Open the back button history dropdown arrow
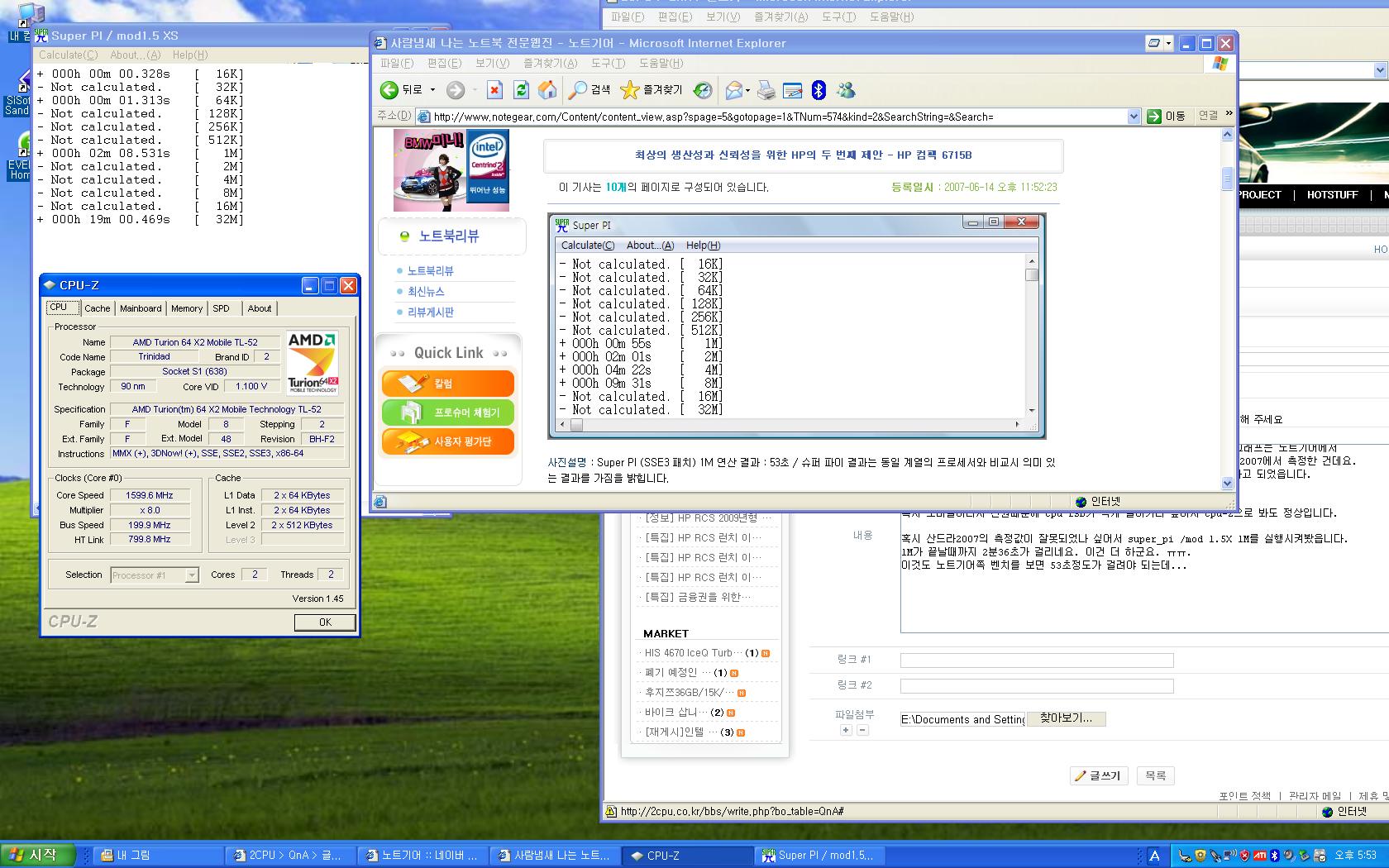1389x868 pixels. pyautogui.click(x=433, y=90)
